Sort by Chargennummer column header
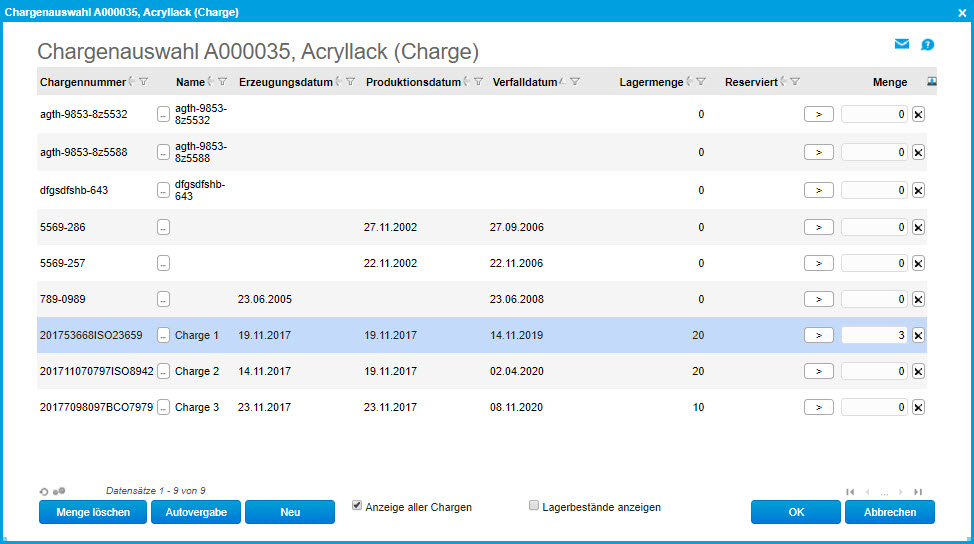974x544 pixels. tap(83, 82)
